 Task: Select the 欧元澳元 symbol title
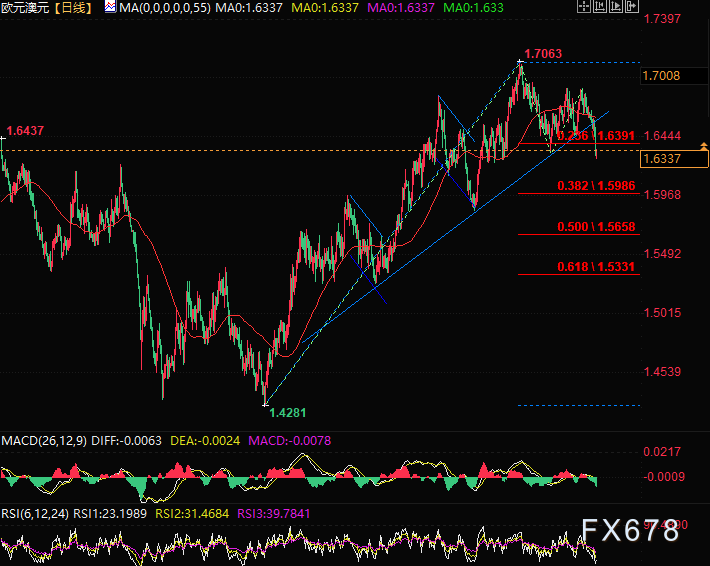[x=25, y=8]
